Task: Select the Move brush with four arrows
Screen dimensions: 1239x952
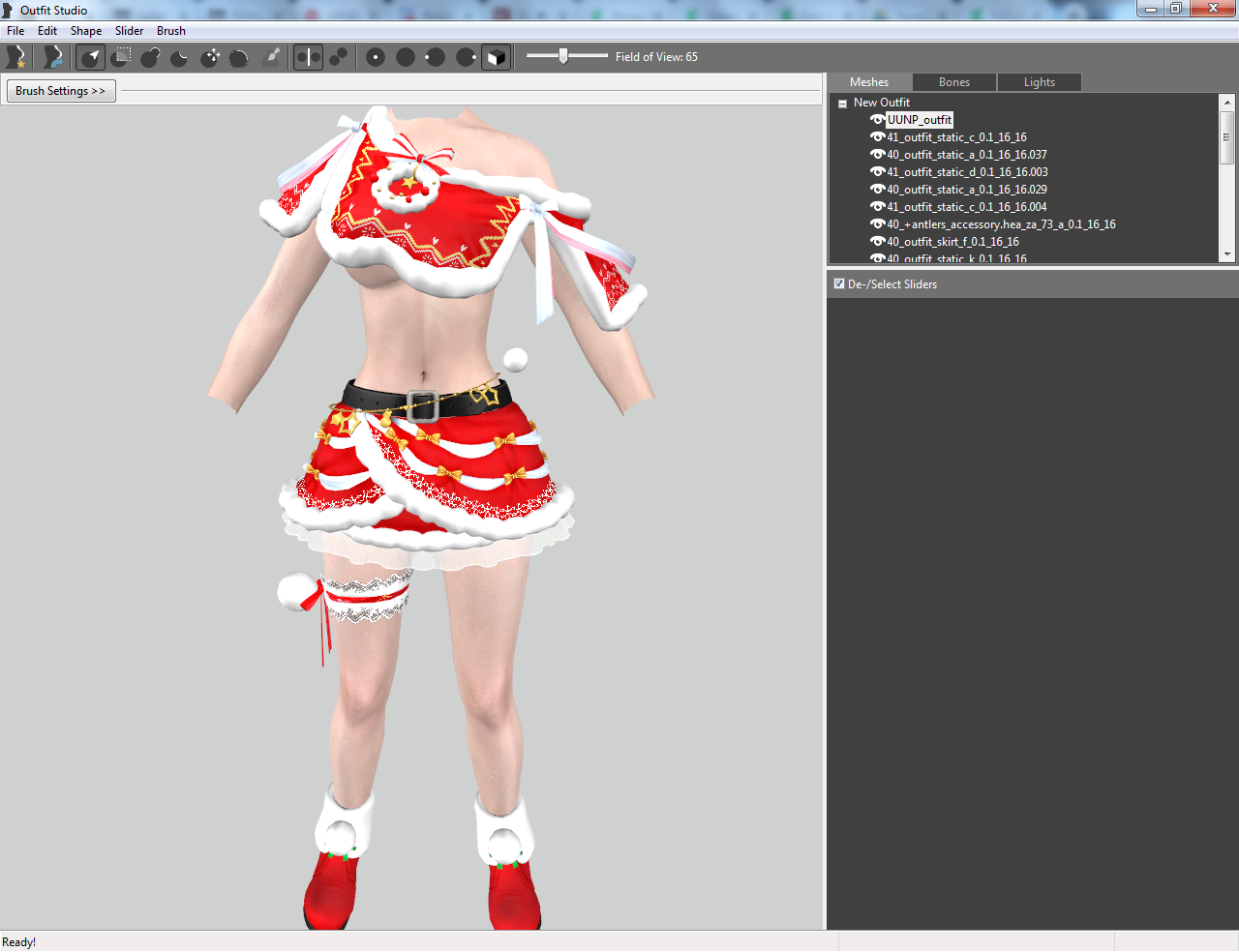Action: point(210,57)
